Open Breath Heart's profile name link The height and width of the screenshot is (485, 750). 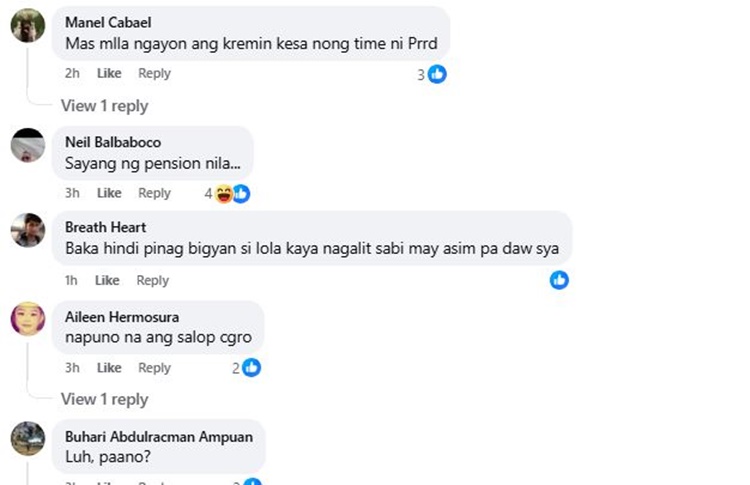pos(106,227)
